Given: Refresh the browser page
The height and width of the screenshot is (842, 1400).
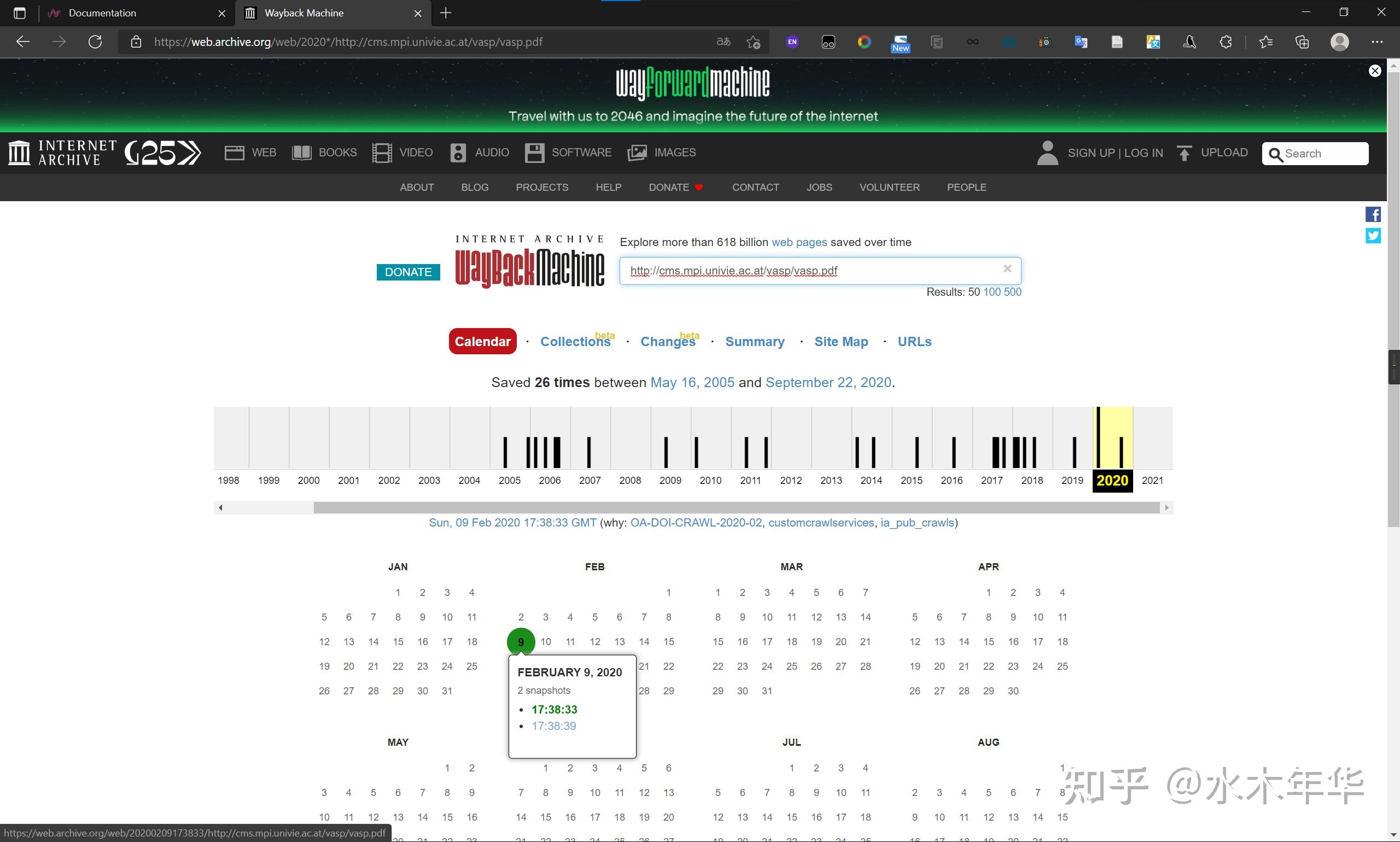Looking at the screenshot, I should (95, 42).
